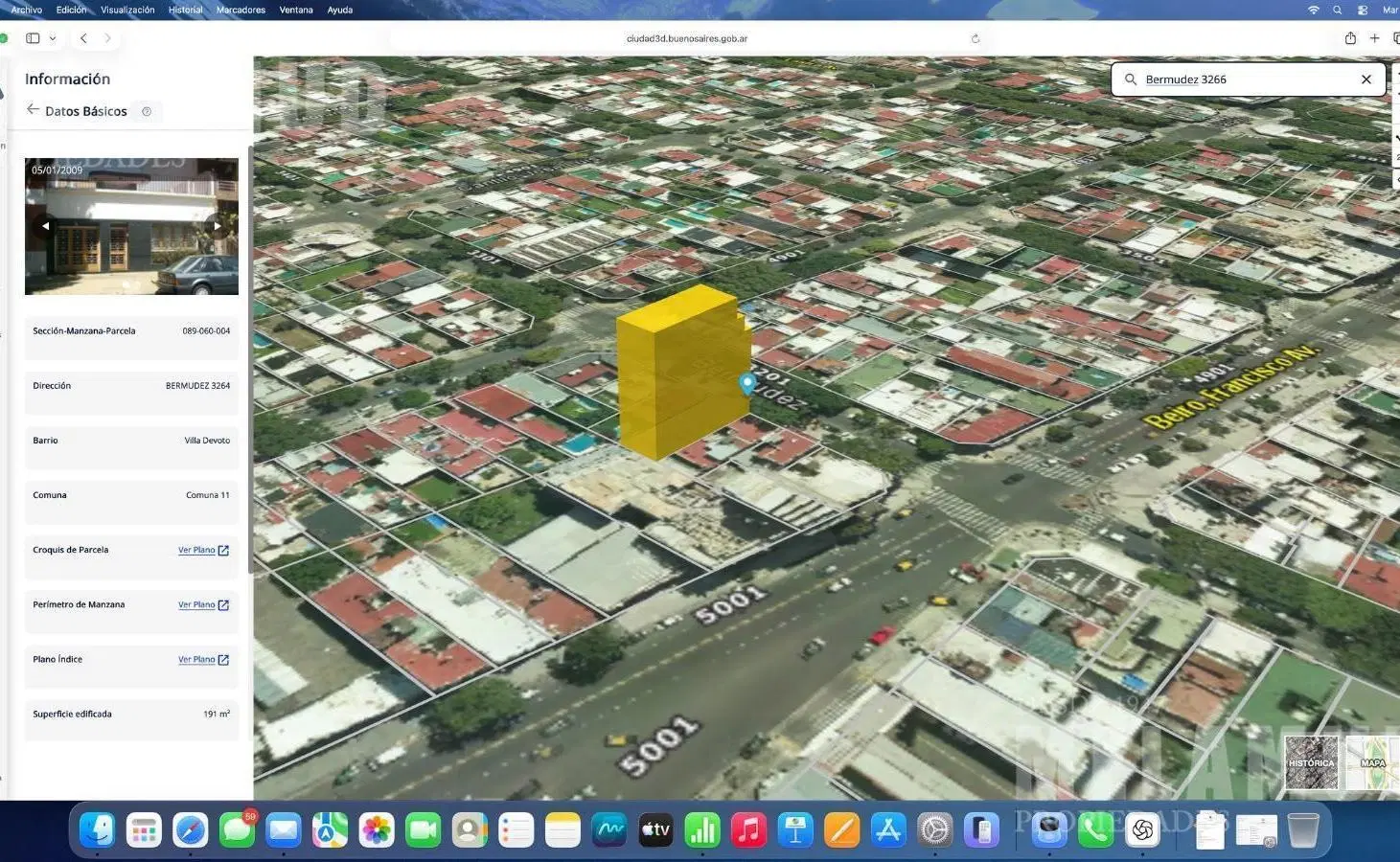The height and width of the screenshot is (862, 1400).
Task: Go back with Safari back arrow
Action: point(83,38)
